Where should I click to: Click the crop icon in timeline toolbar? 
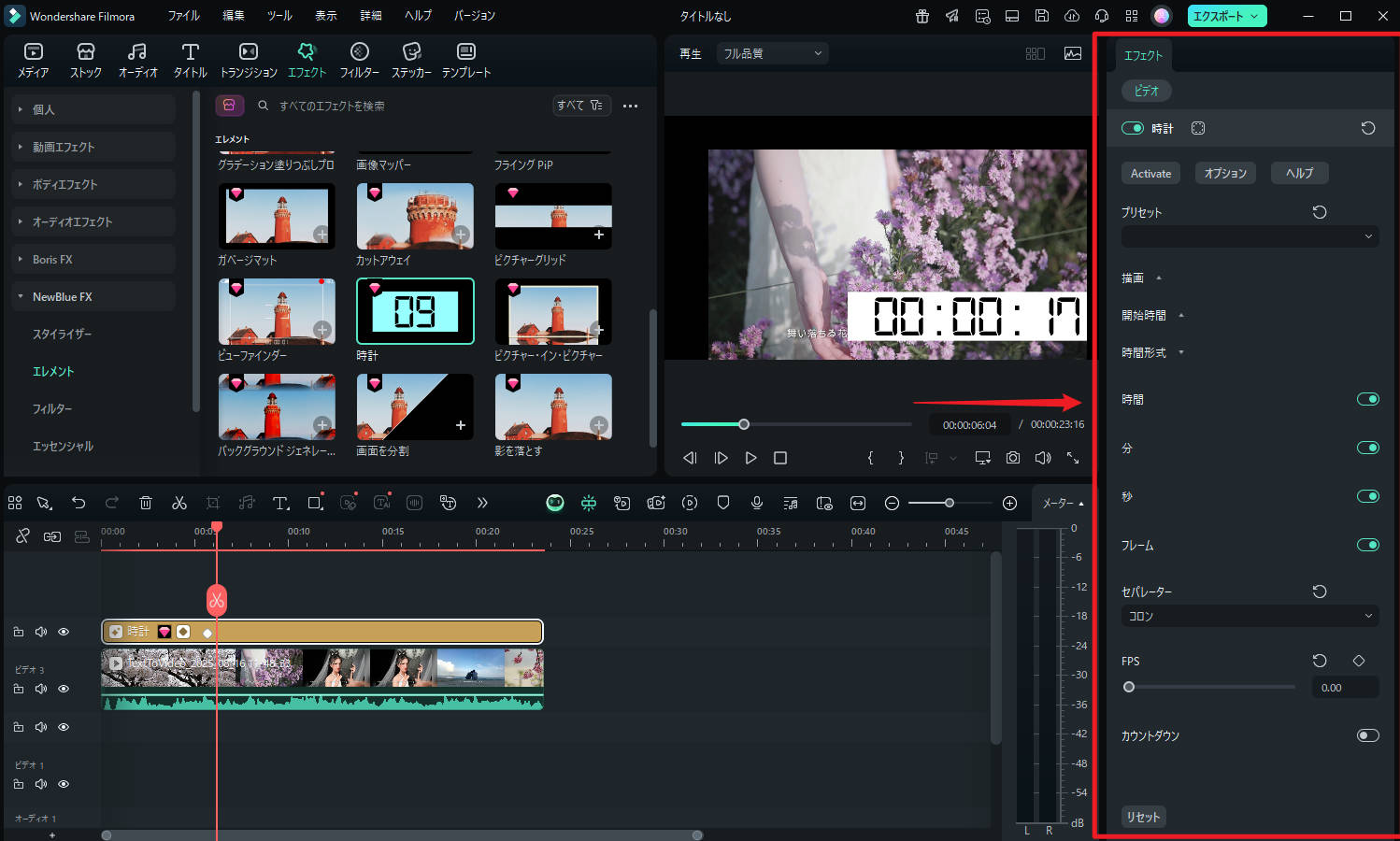point(213,503)
